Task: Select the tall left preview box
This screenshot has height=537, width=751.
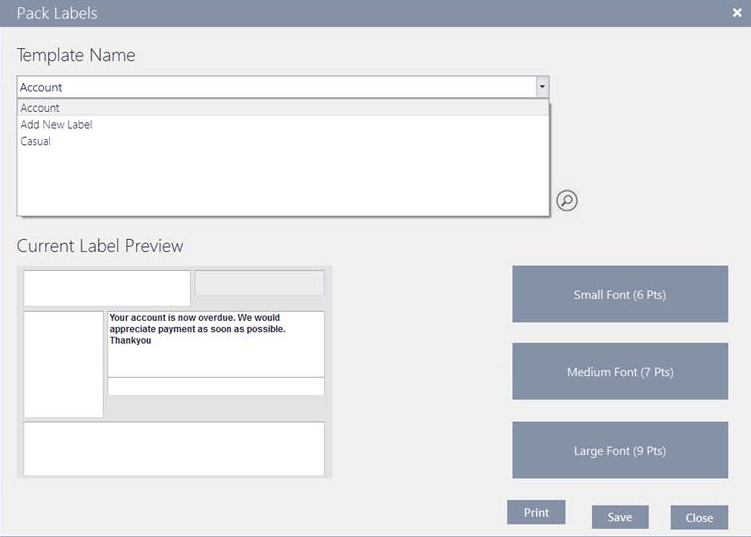Action: pos(63,364)
